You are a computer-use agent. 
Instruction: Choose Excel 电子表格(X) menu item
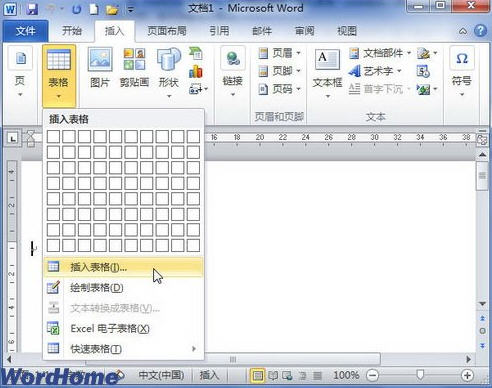[123, 329]
